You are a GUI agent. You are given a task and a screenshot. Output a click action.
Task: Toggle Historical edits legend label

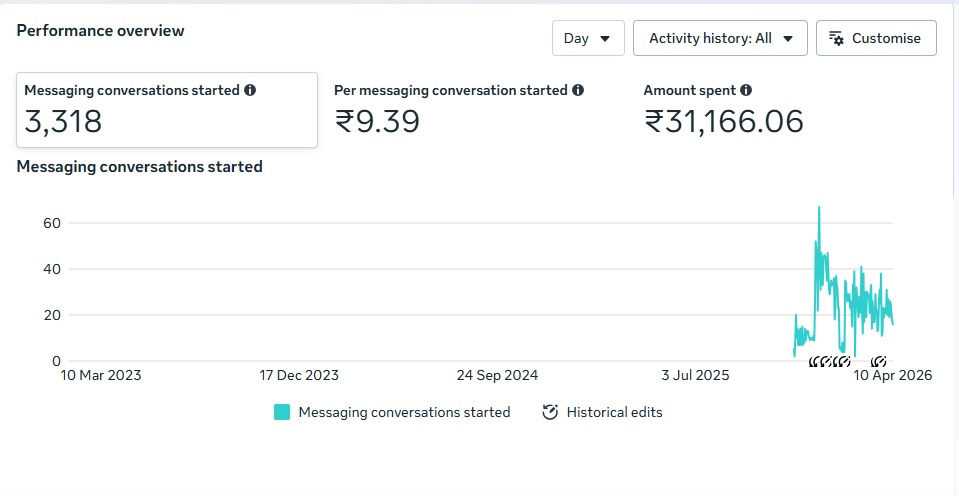pyautogui.click(x=614, y=412)
